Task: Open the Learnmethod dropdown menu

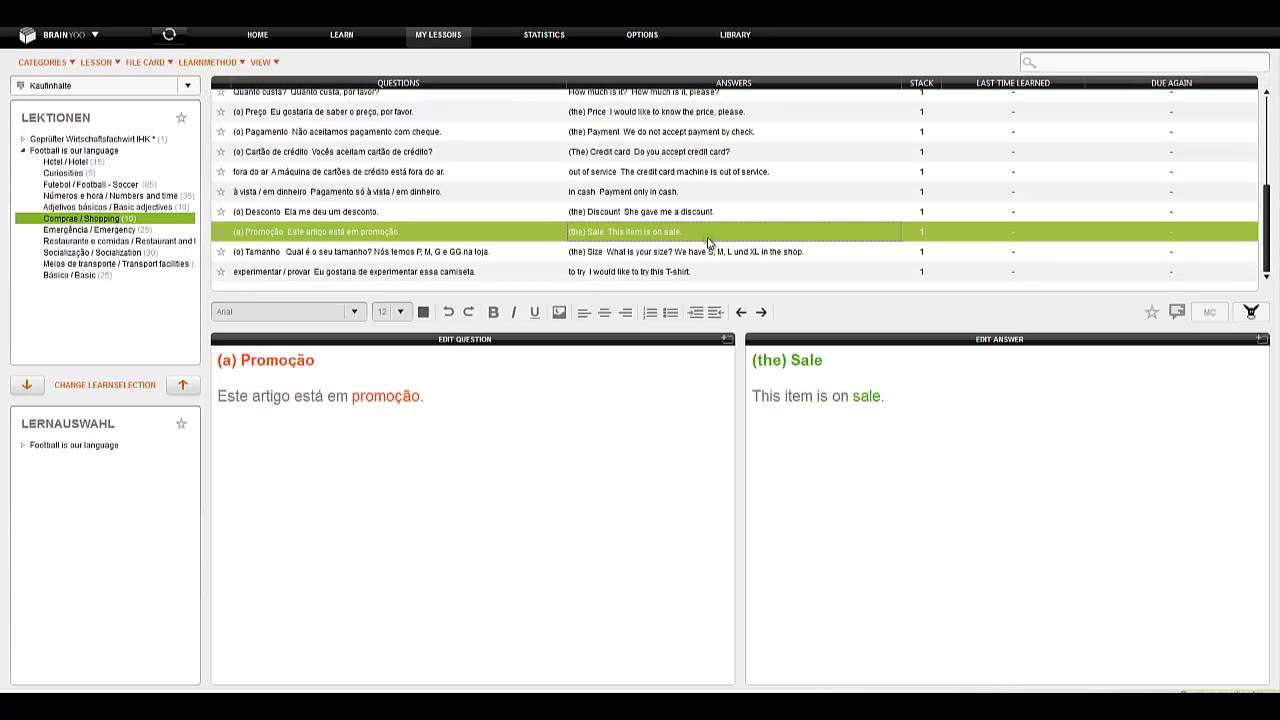Action: (212, 62)
